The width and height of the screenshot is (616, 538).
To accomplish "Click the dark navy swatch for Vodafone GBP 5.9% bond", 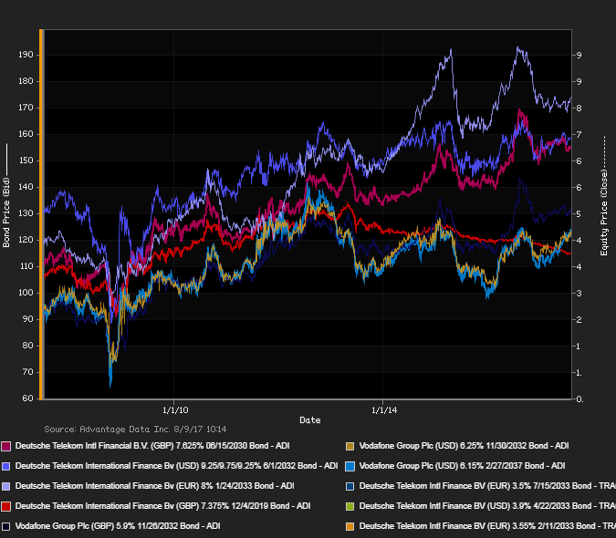I will pos(6,526).
